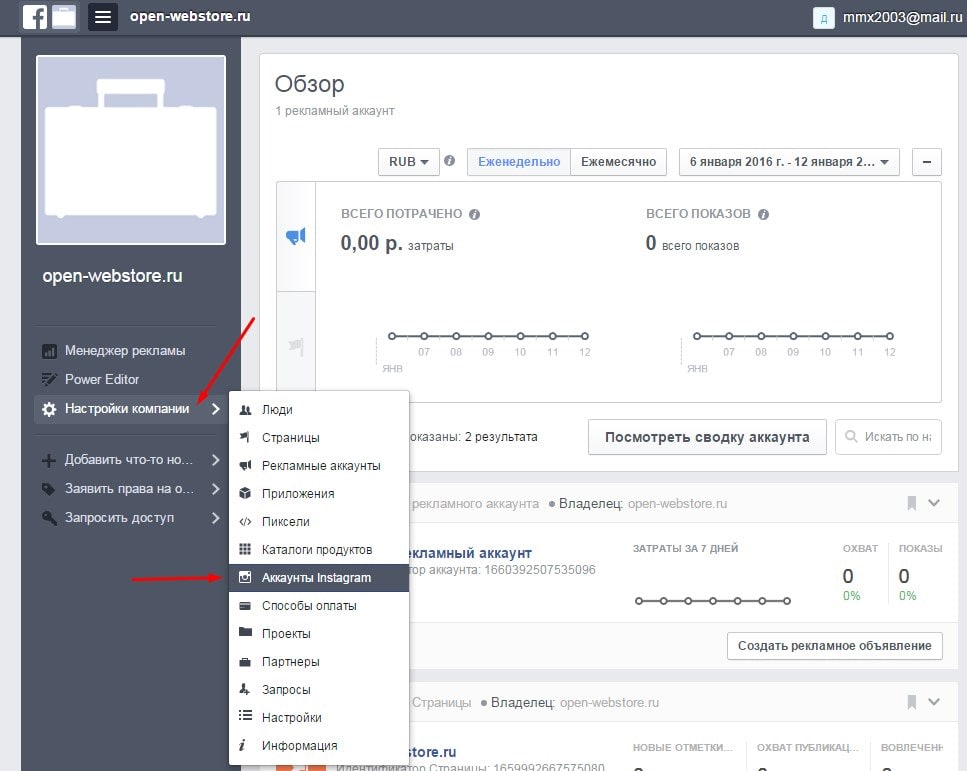Choose Страницы from the submenu
Image resolution: width=967 pixels, height=771 pixels.
tap(319, 437)
